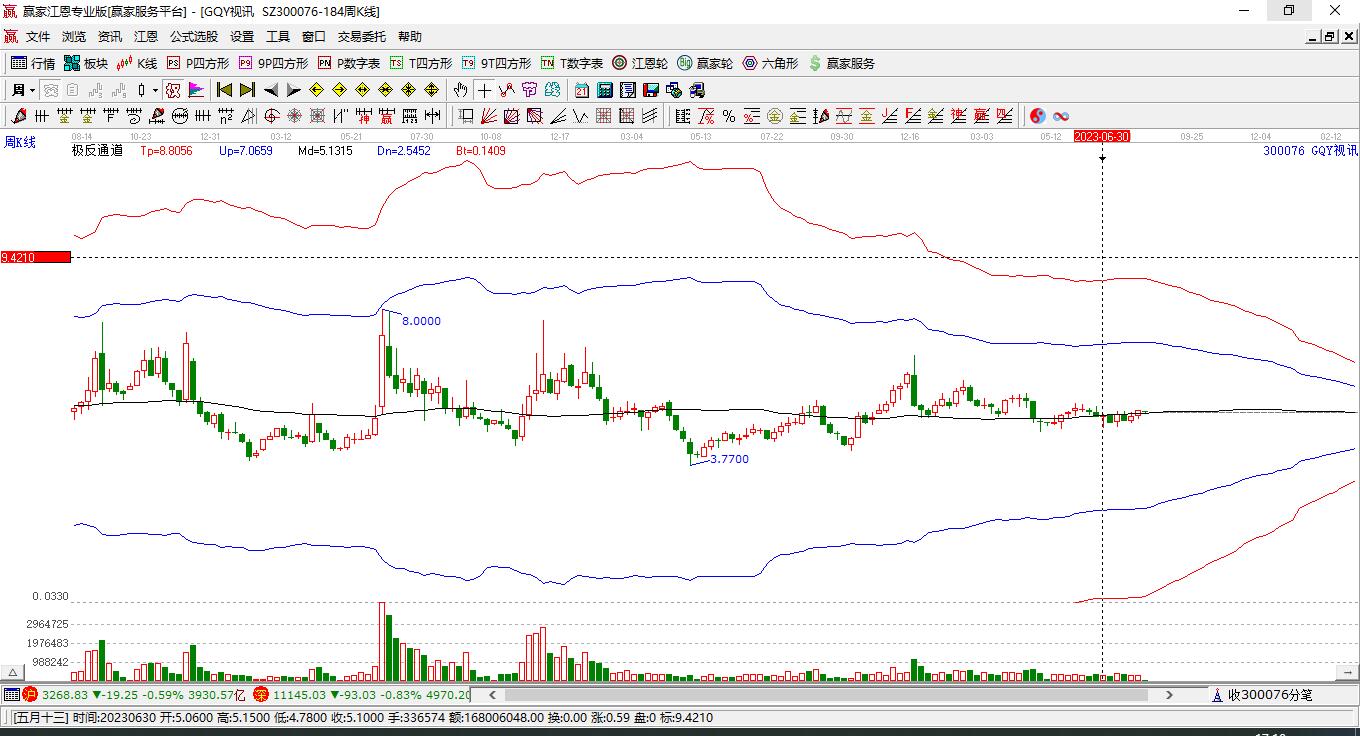Click the 赢家服务 button
Viewport: 1360px width, 736px height.
point(841,63)
